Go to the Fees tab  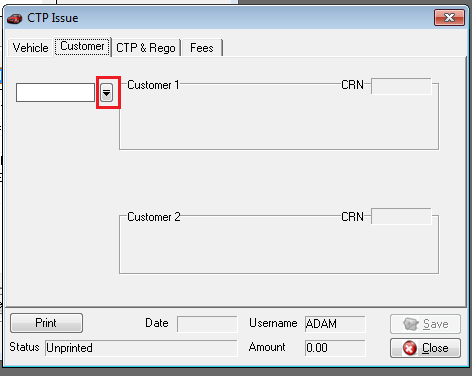[202, 48]
